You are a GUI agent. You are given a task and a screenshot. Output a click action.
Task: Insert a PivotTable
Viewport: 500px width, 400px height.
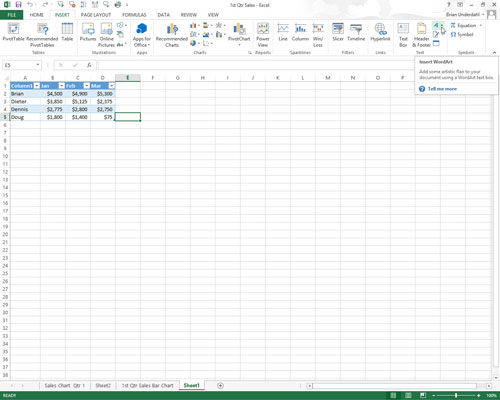13,32
